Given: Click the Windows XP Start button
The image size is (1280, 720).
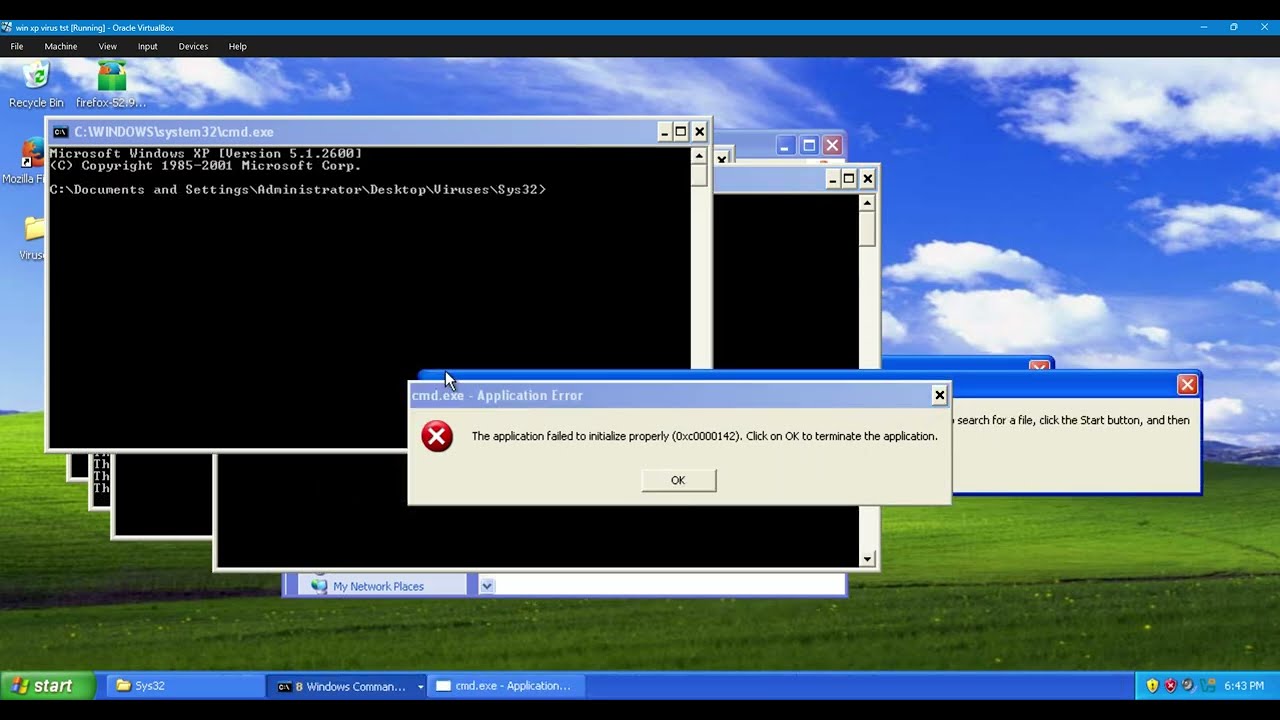Looking at the screenshot, I should coord(48,685).
